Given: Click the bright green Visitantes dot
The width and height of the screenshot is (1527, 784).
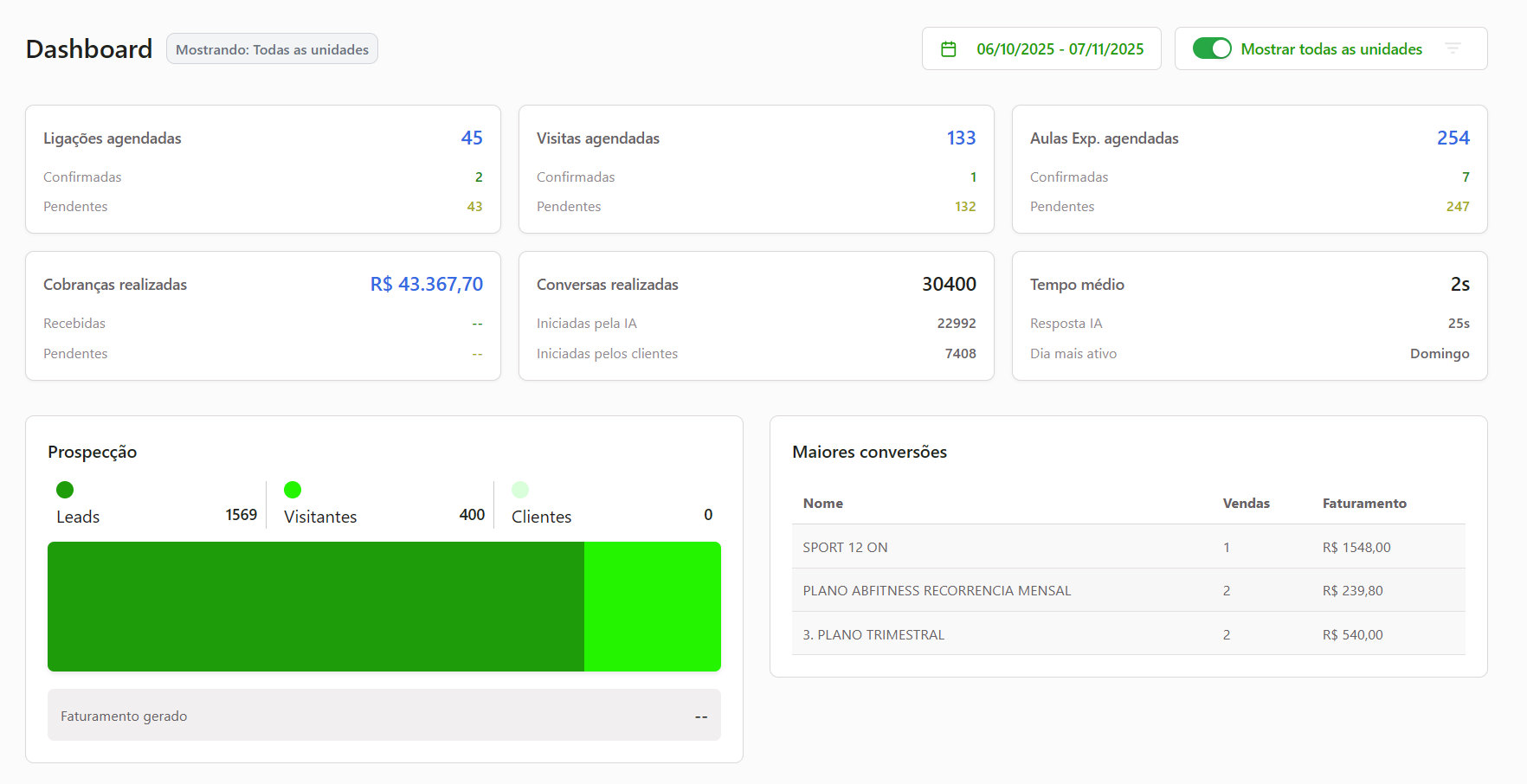Looking at the screenshot, I should tap(293, 490).
